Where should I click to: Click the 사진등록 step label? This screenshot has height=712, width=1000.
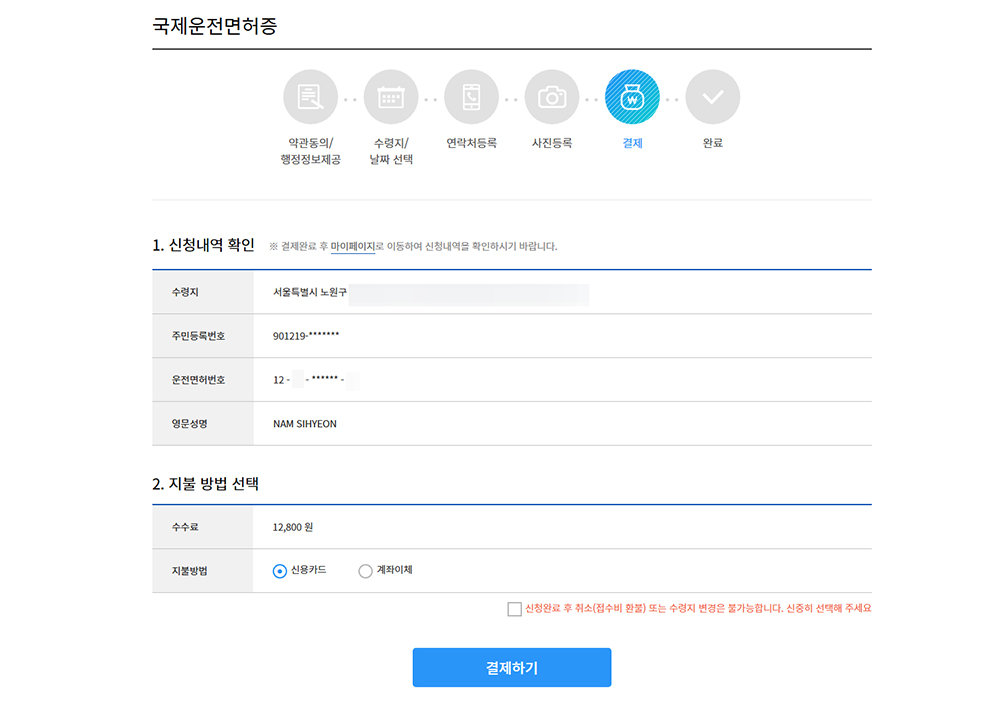click(x=552, y=143)
